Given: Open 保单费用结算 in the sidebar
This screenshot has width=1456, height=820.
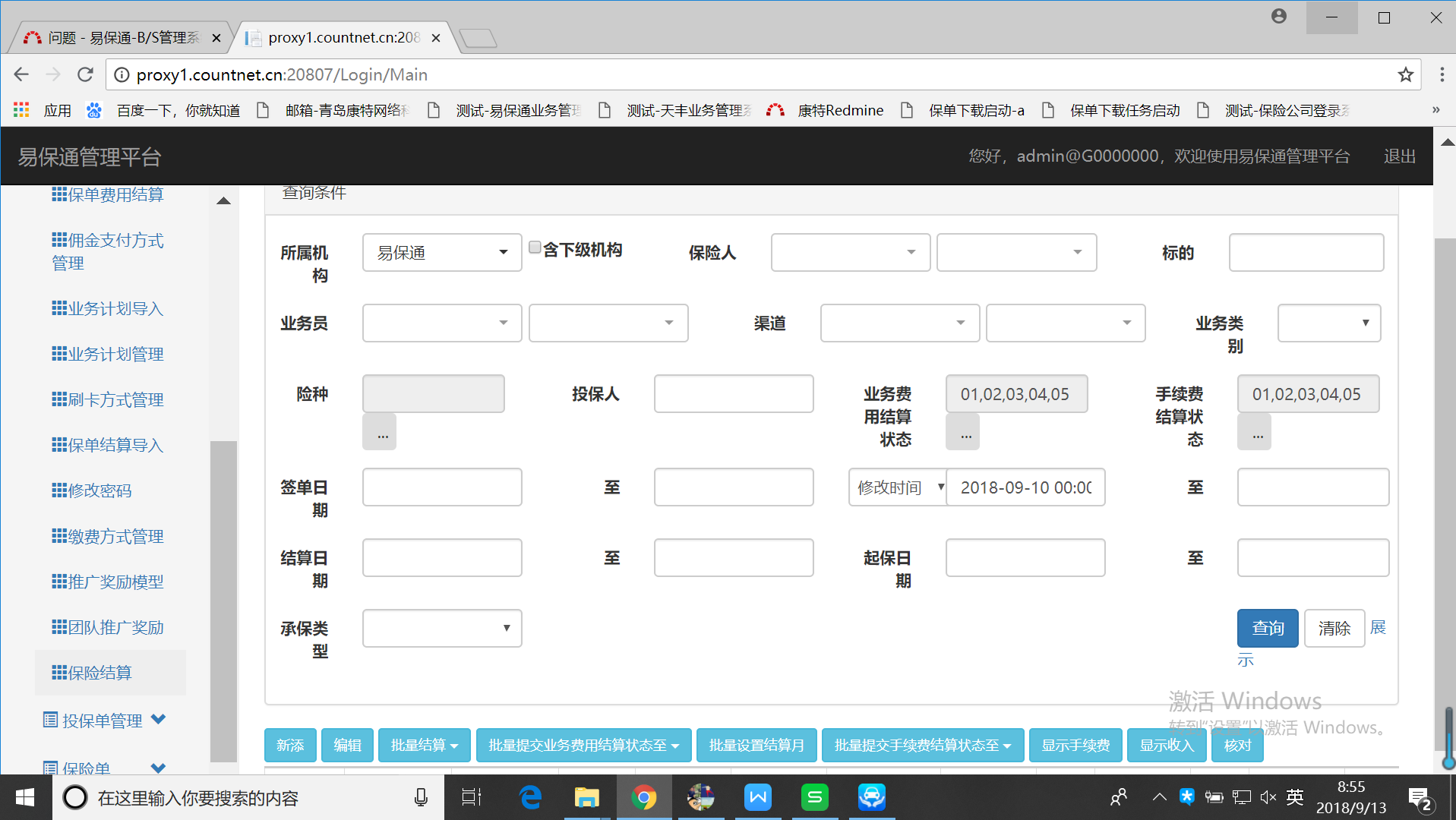Looking at the screenshot, I should [108, 195].
